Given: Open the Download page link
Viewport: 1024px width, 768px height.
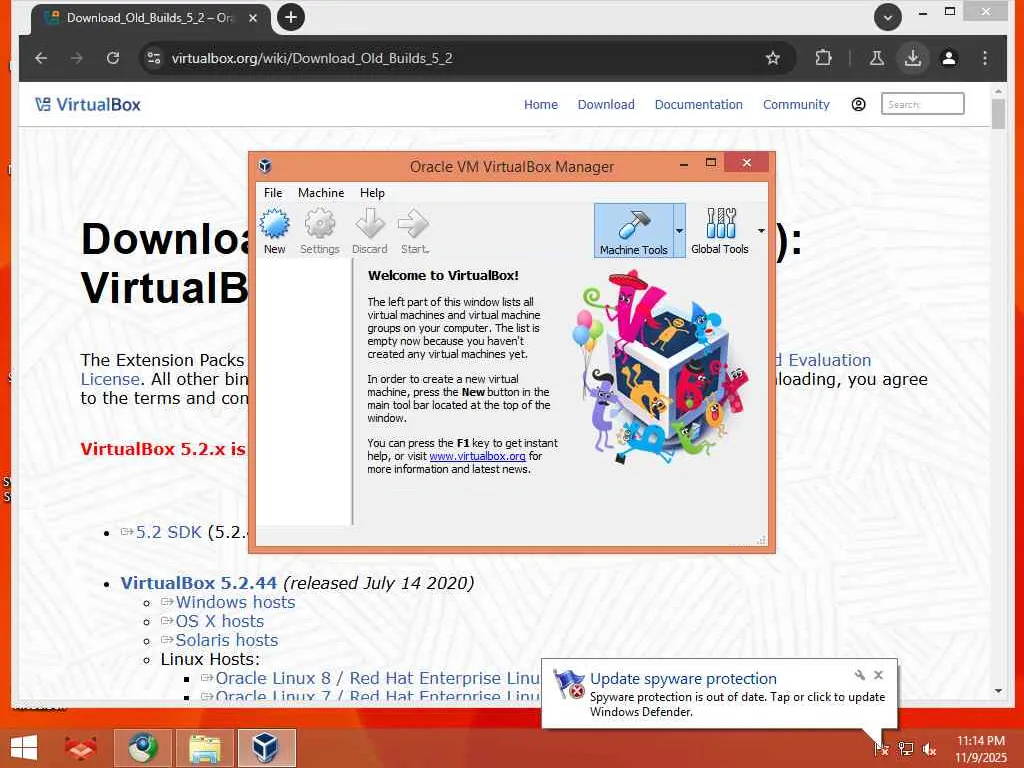Looking at the screenshot, I should click(x=606, y=104).
